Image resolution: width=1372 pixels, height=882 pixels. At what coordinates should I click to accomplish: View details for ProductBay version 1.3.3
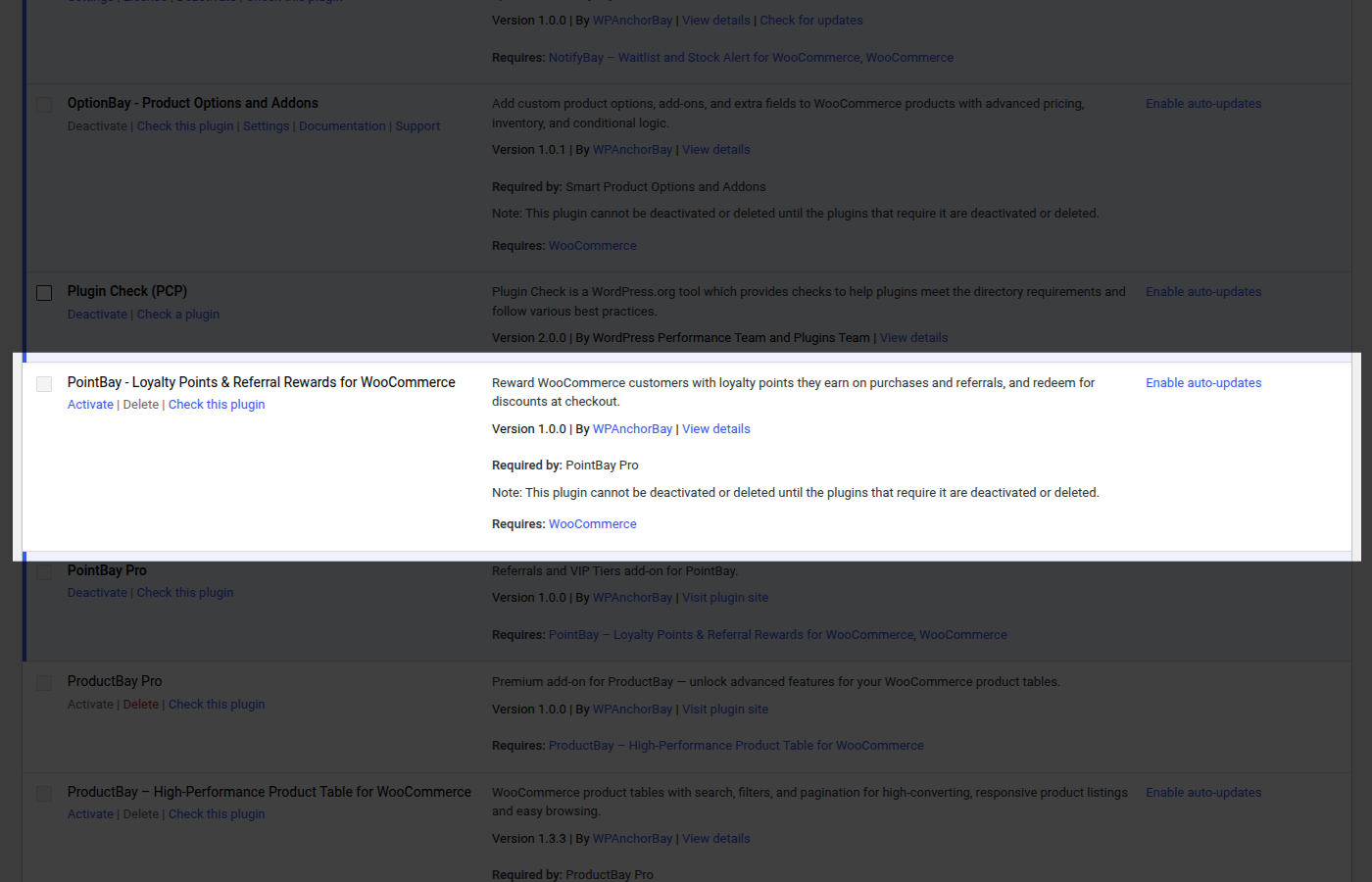716,839
